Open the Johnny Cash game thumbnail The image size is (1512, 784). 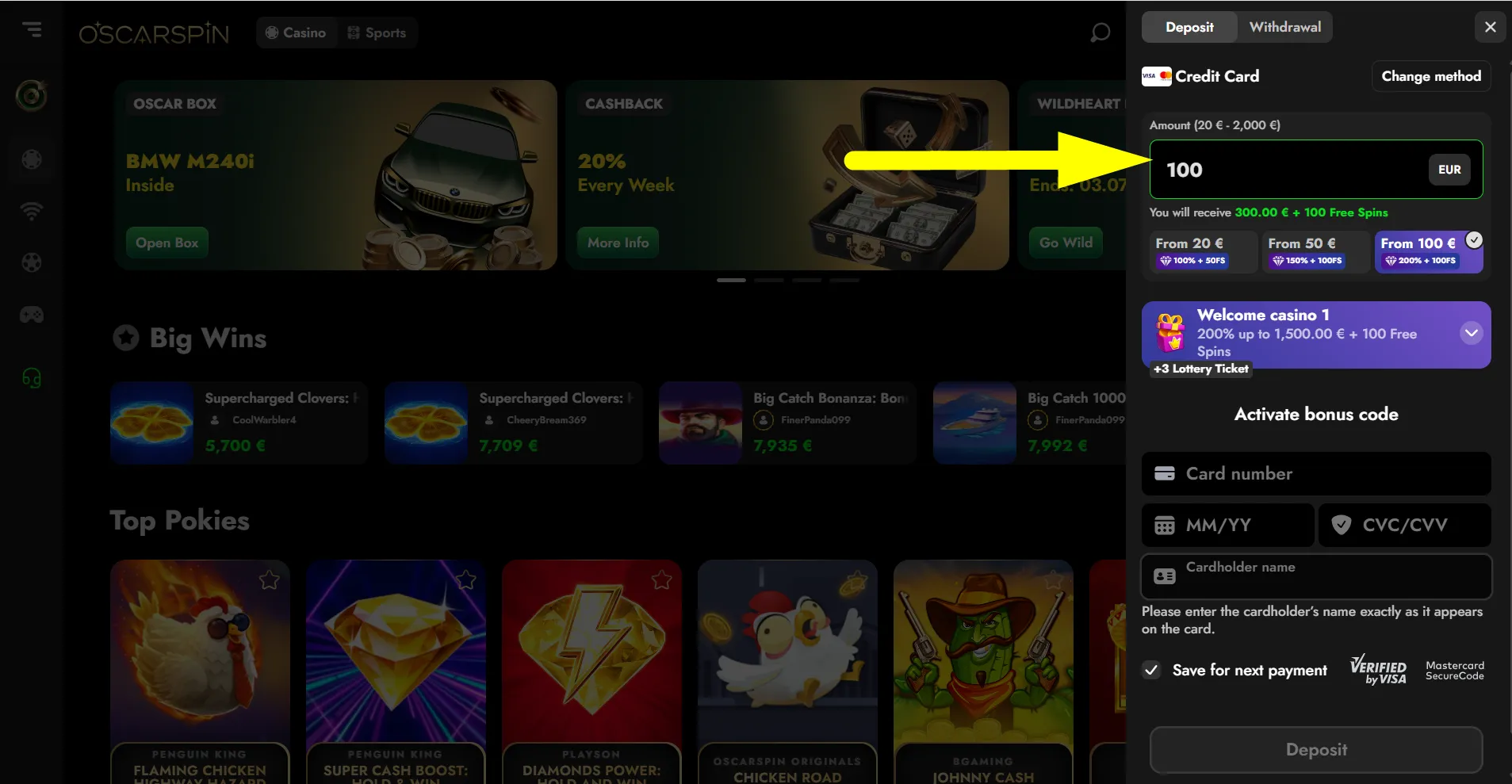click(x=983, y=672)
